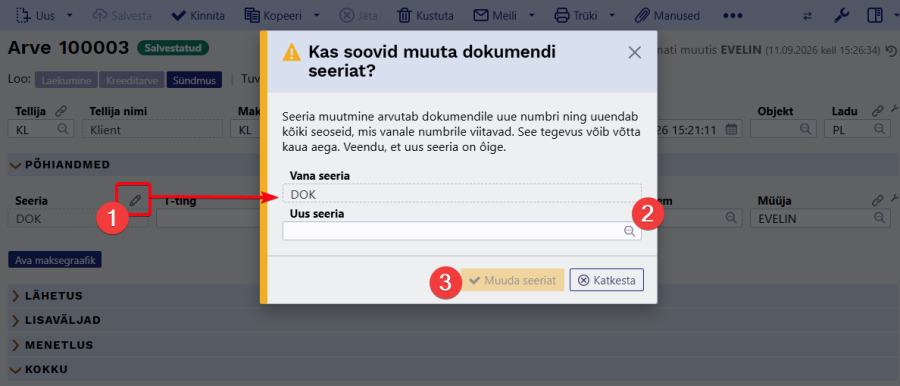Click the search icon in Uus seeria field
Image resolution: width=900 pixels, height=386 pixels.
pyautogui.click(x=630, y=231)
